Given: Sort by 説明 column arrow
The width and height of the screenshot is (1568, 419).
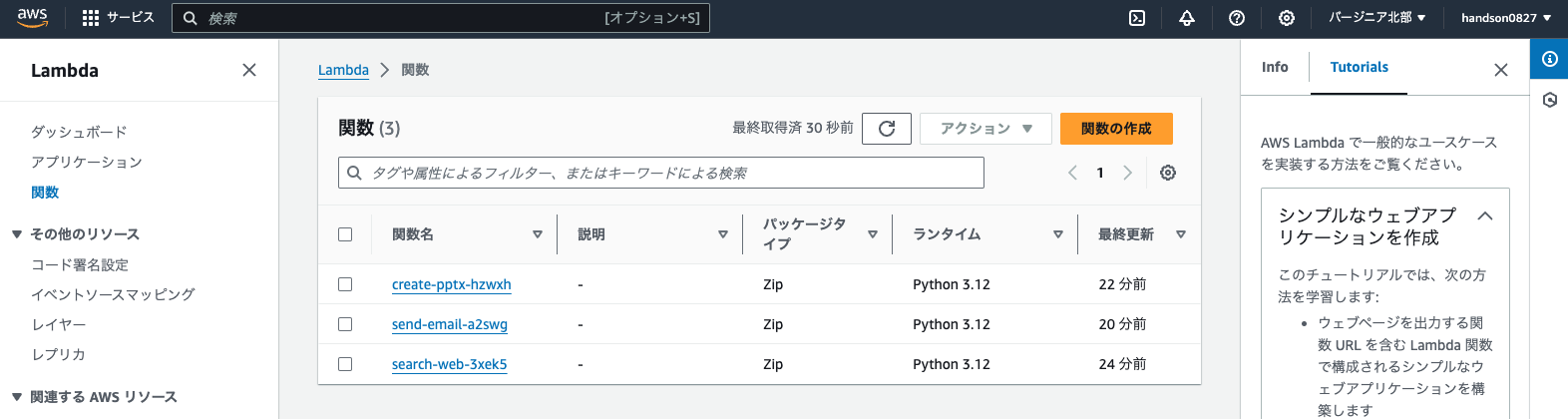Looking at the screenshot, I should tap(723, 234).
